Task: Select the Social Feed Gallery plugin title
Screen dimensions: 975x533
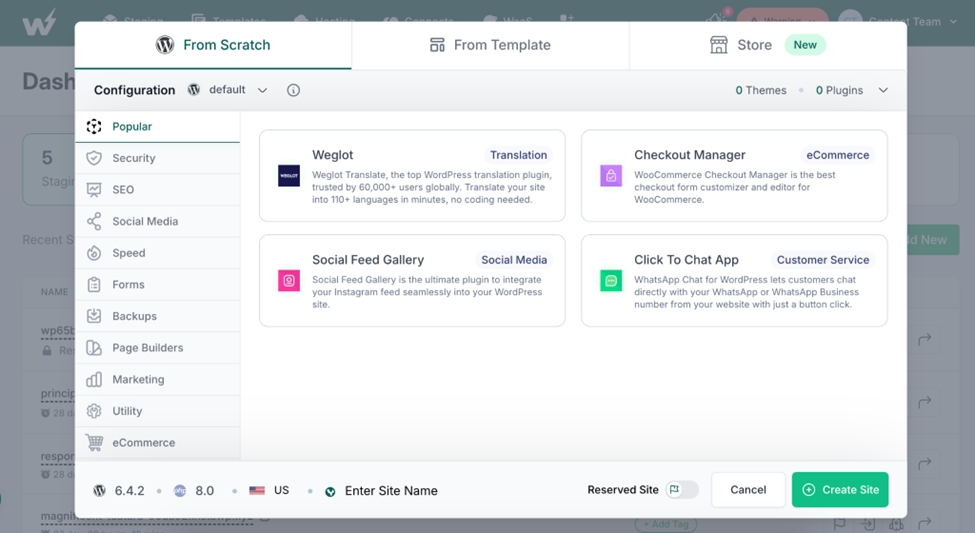Action: click(x=368, y=260)
